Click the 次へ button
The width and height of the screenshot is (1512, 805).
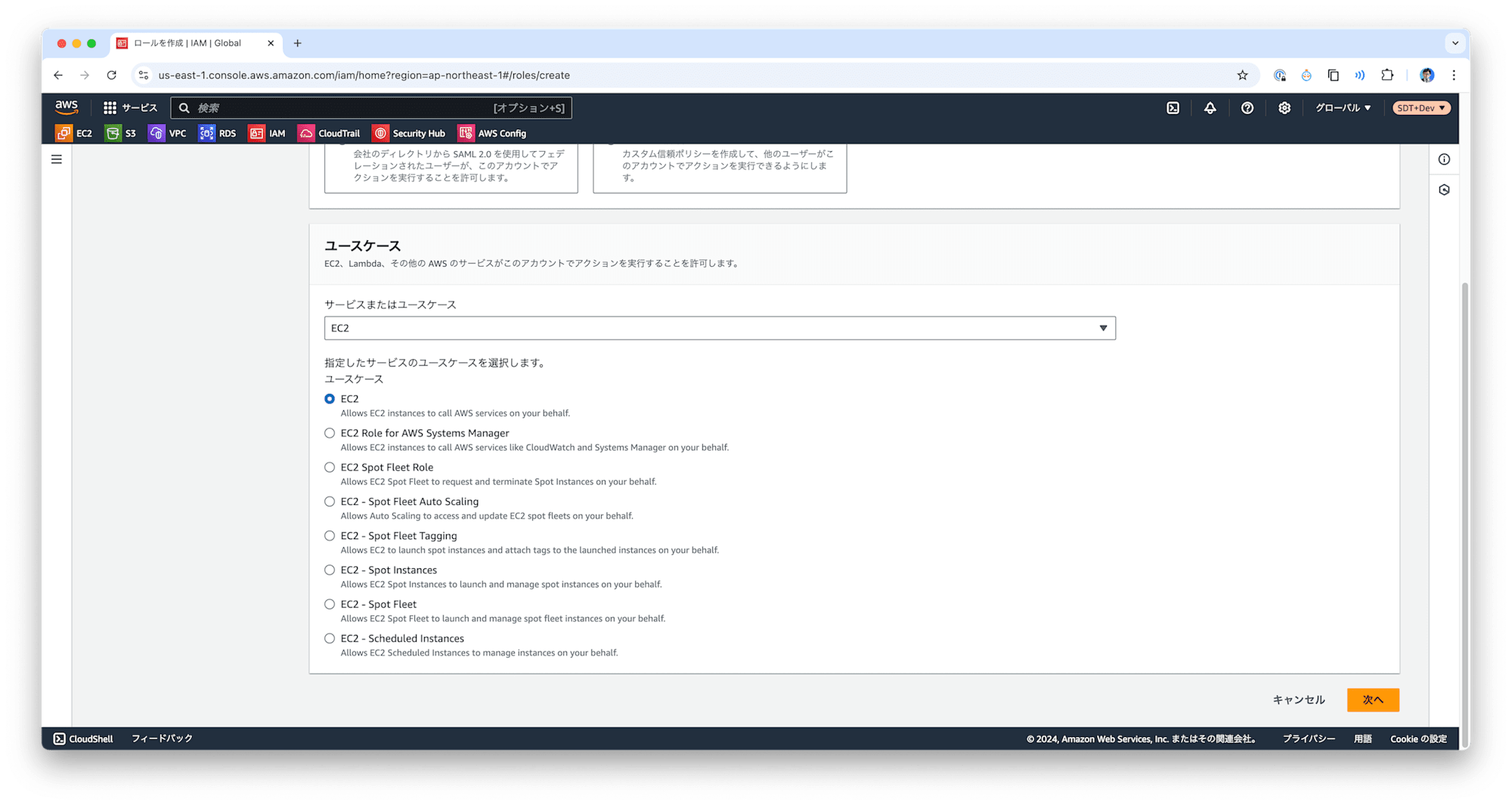click(1373, 700)
